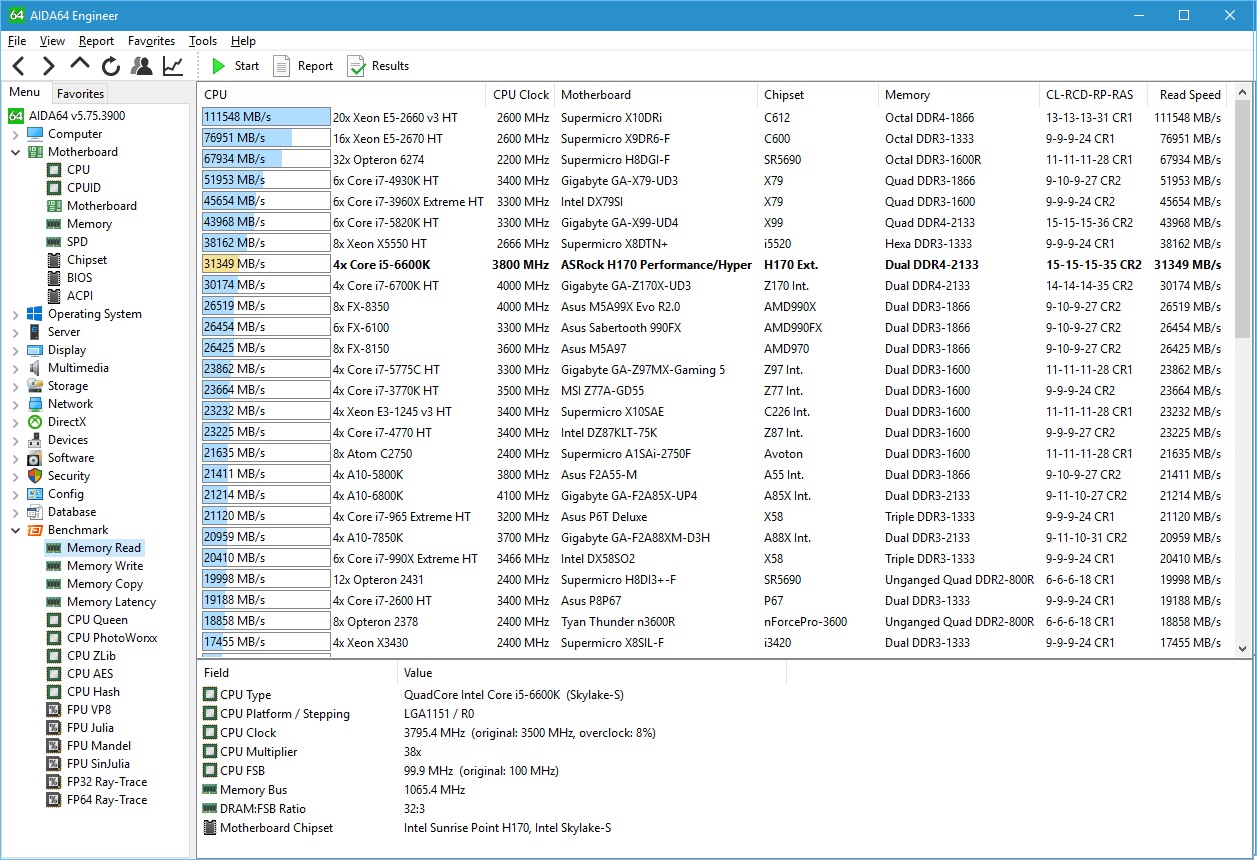Screen dimensions: 1257x860
Task: Expand the Network tree node
Action: pyautogui.click(x=15, y=404)
